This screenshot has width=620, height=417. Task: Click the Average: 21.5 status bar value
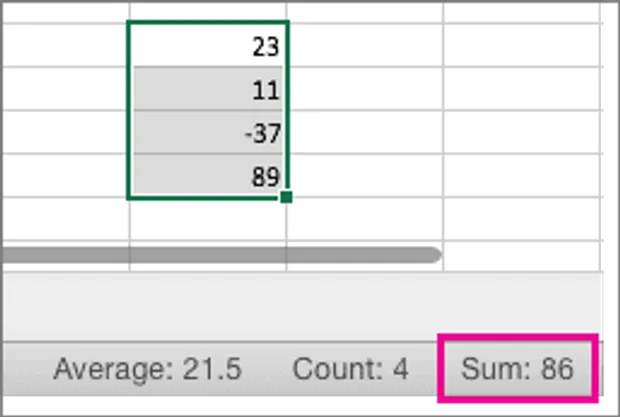coord(147,368)
